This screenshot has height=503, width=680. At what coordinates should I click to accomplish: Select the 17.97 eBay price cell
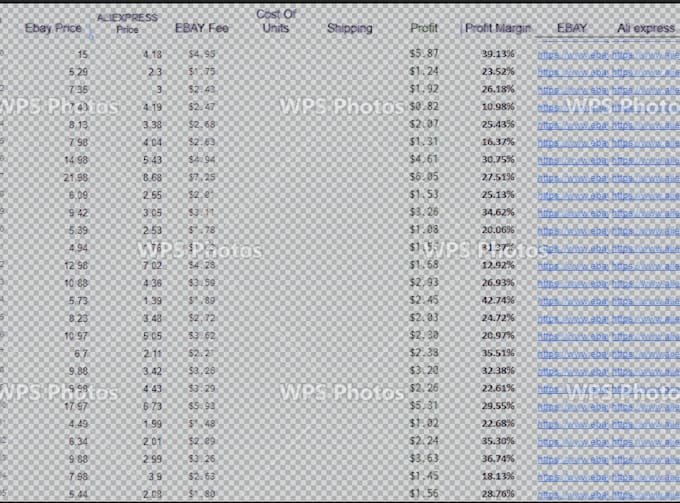(76, 406)
